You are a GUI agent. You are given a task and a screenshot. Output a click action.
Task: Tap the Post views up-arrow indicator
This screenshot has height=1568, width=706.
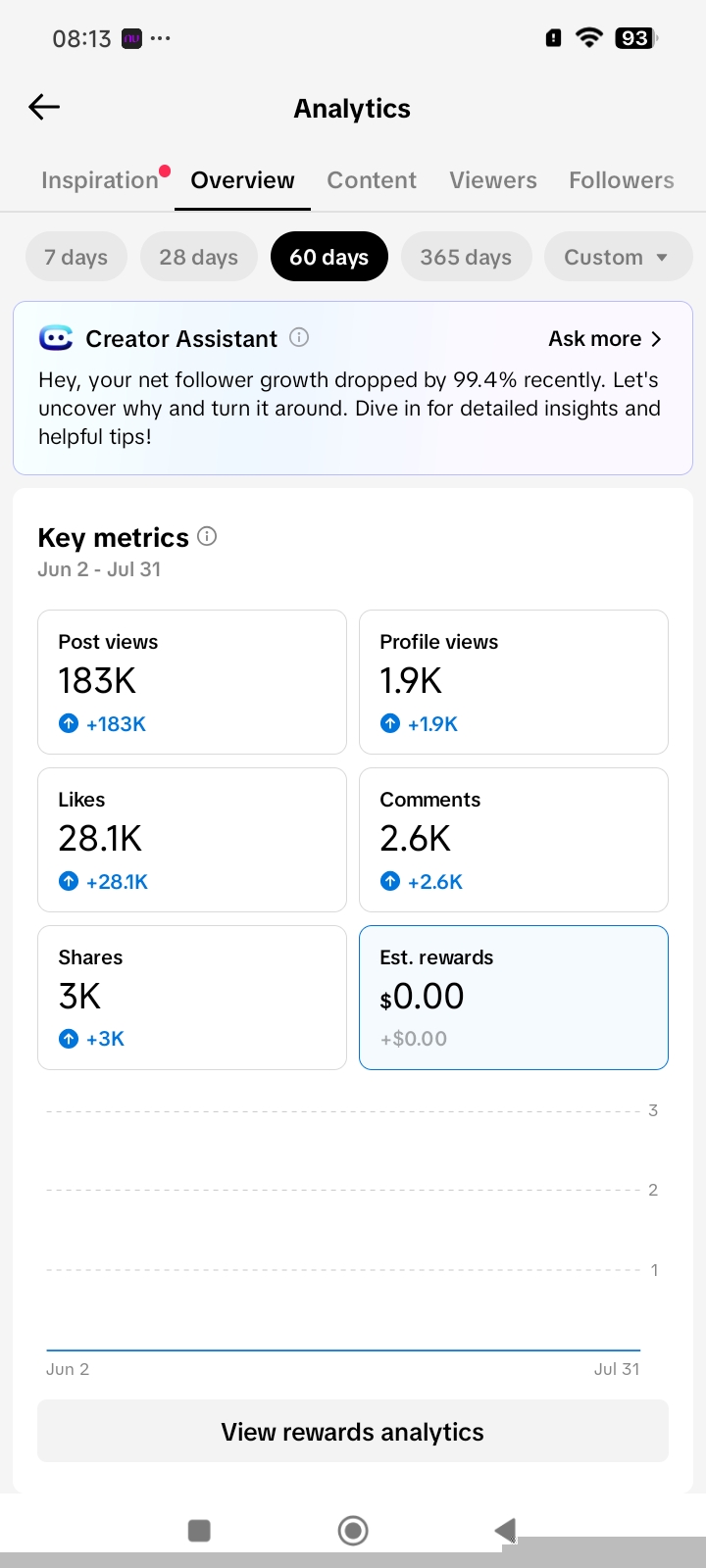[69, 723]
